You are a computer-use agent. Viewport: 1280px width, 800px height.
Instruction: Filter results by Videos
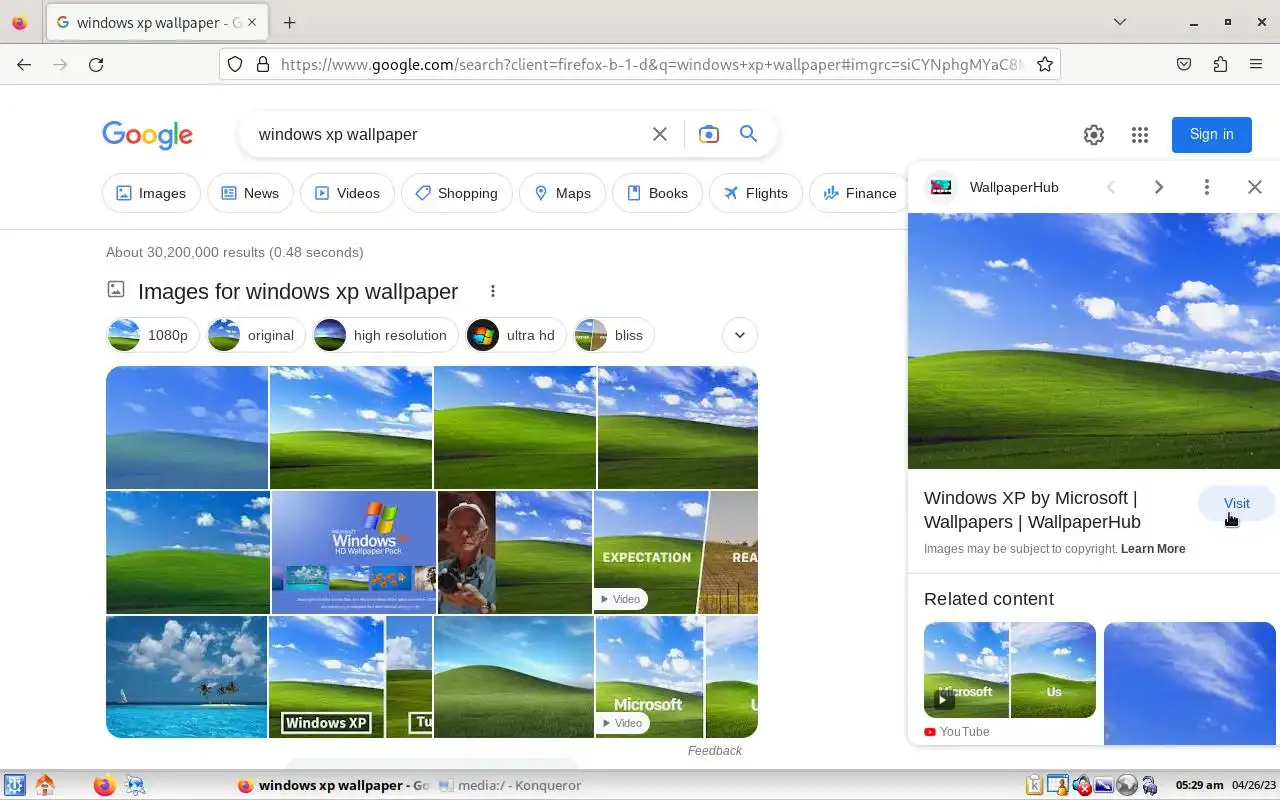(x=347, y=193)
